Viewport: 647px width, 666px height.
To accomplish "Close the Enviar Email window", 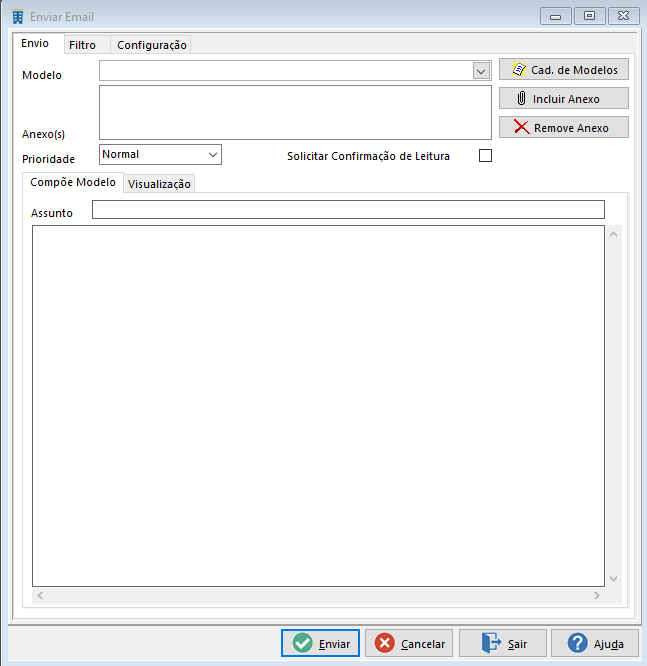I will point(624,16).
